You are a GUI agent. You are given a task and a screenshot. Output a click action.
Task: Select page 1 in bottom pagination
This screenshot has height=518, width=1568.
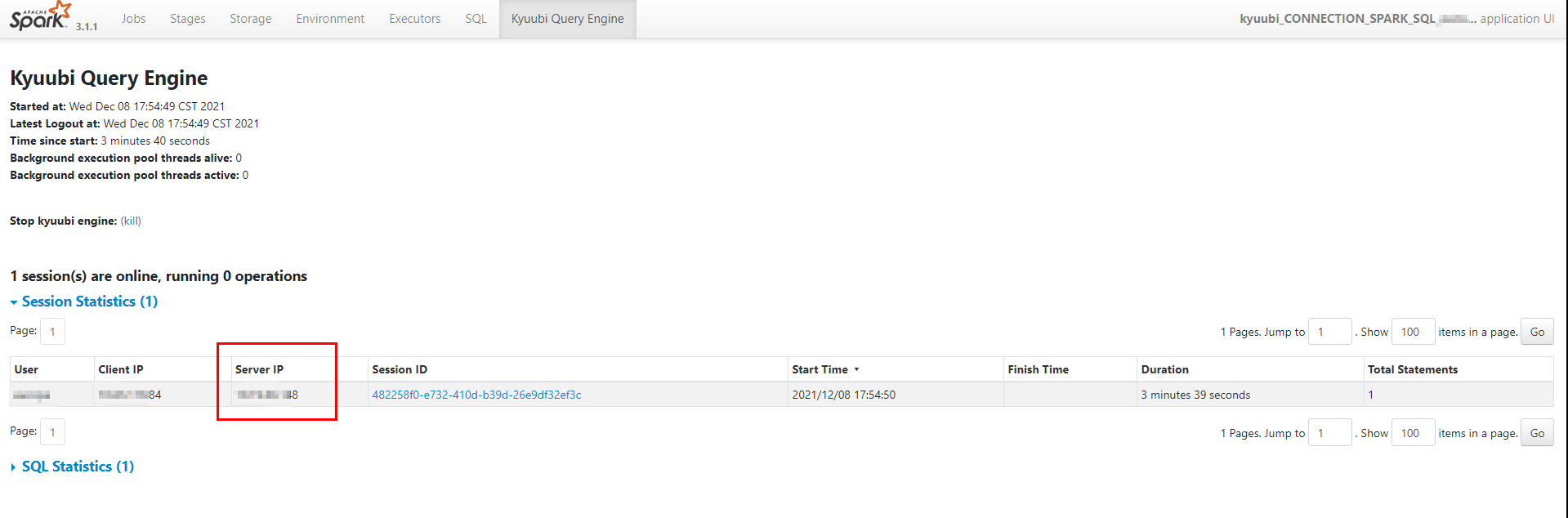(52, 432)
